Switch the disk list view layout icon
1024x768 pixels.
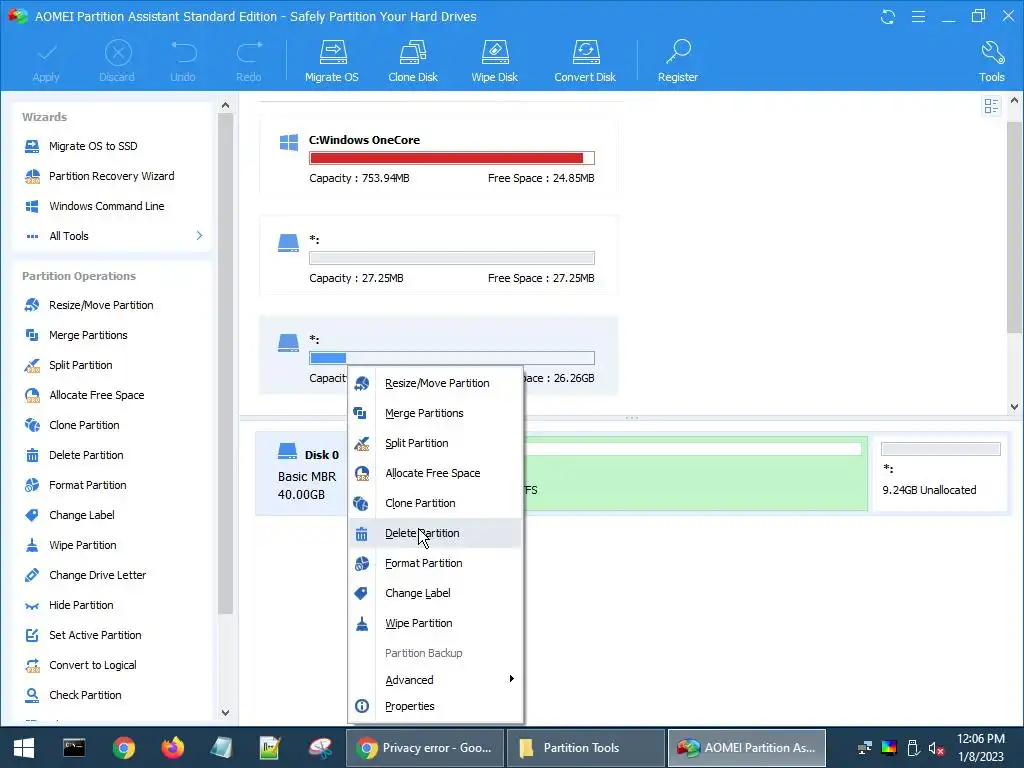(991, 106)
